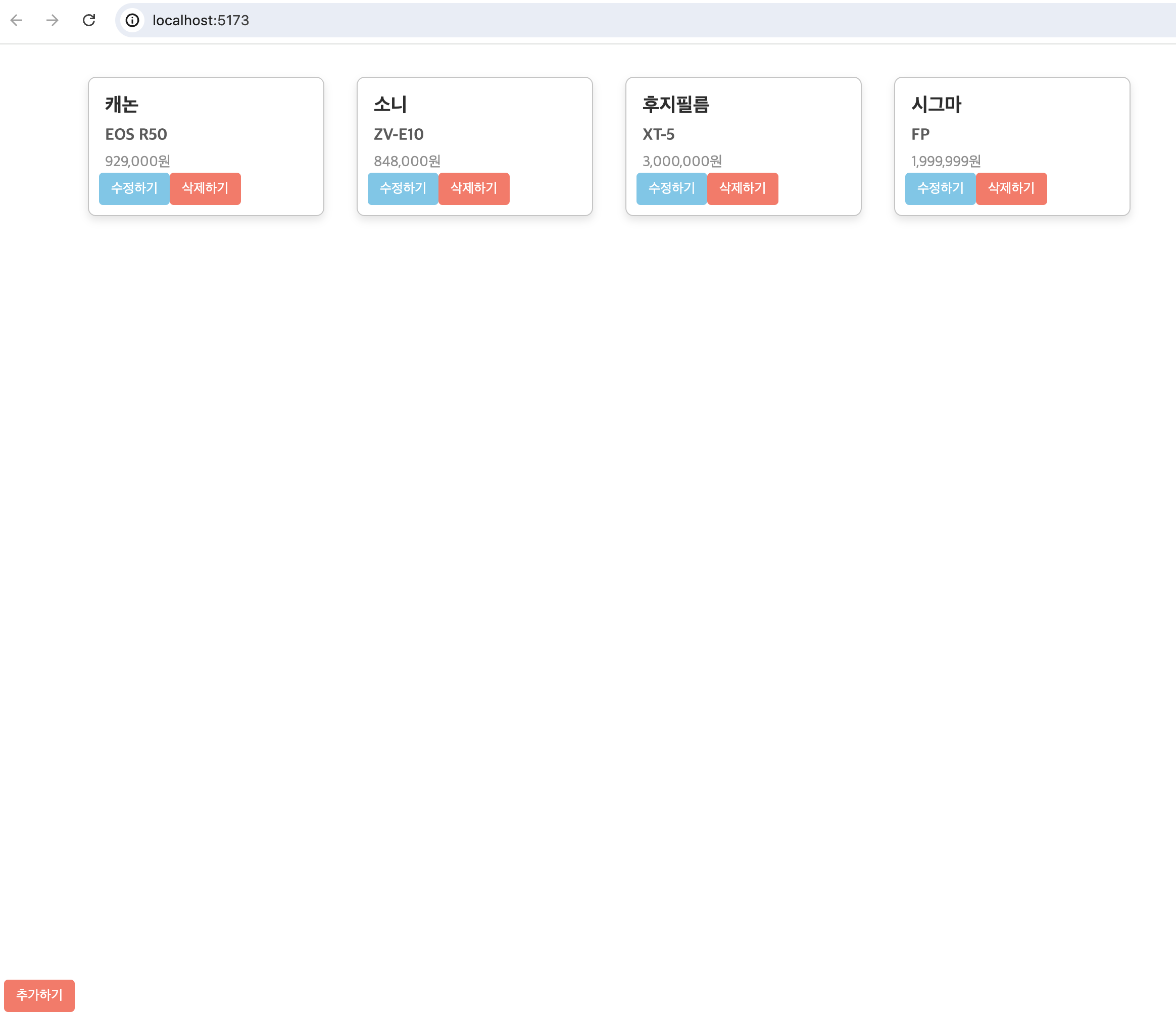The height and width of the screenshot is (1013, 1176).
Task: Reload the page with refresh icon
Action: 89,20
